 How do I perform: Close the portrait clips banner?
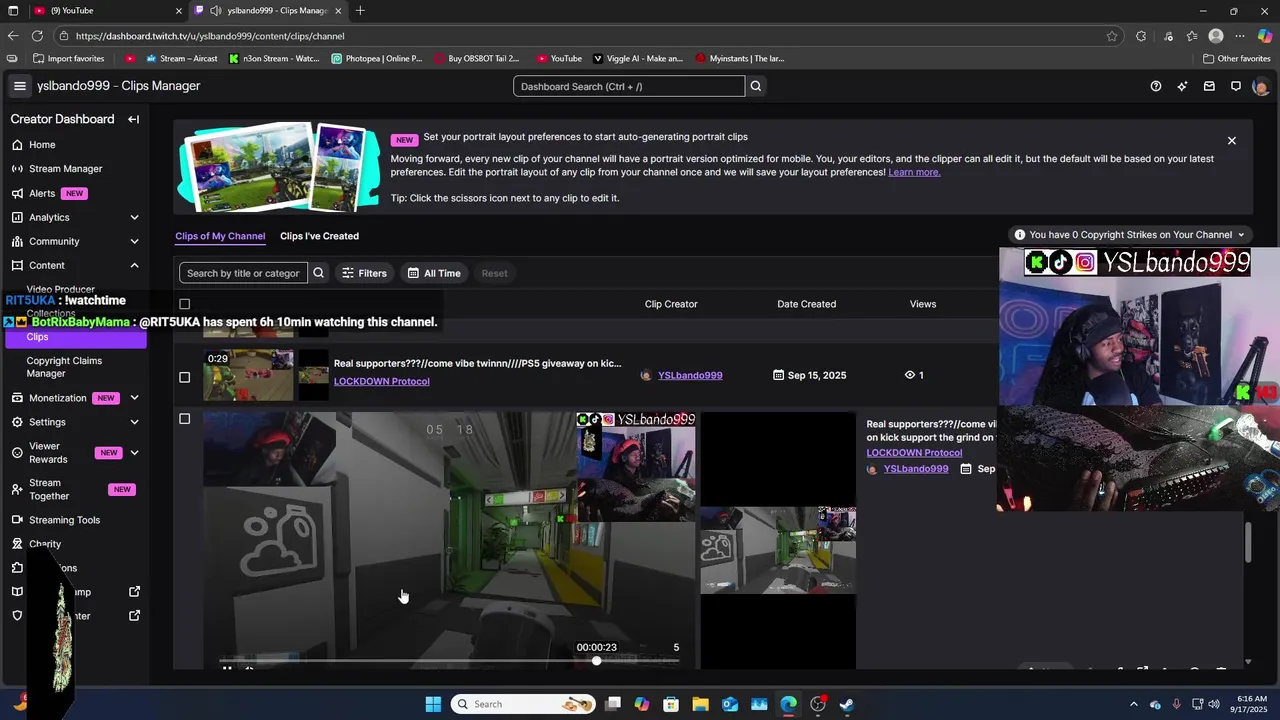point(1232,141)
